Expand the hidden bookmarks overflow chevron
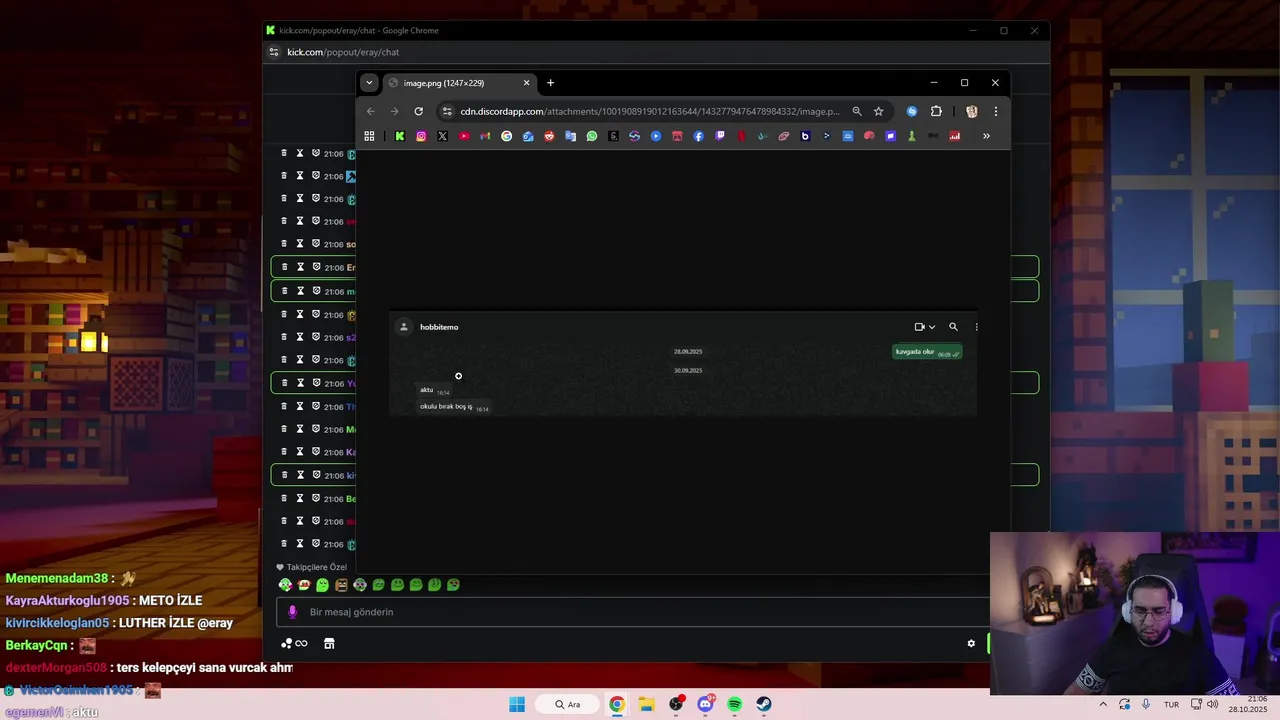Image resolution: width=1280 pixels, height=720 pixels. click(986, 136)
